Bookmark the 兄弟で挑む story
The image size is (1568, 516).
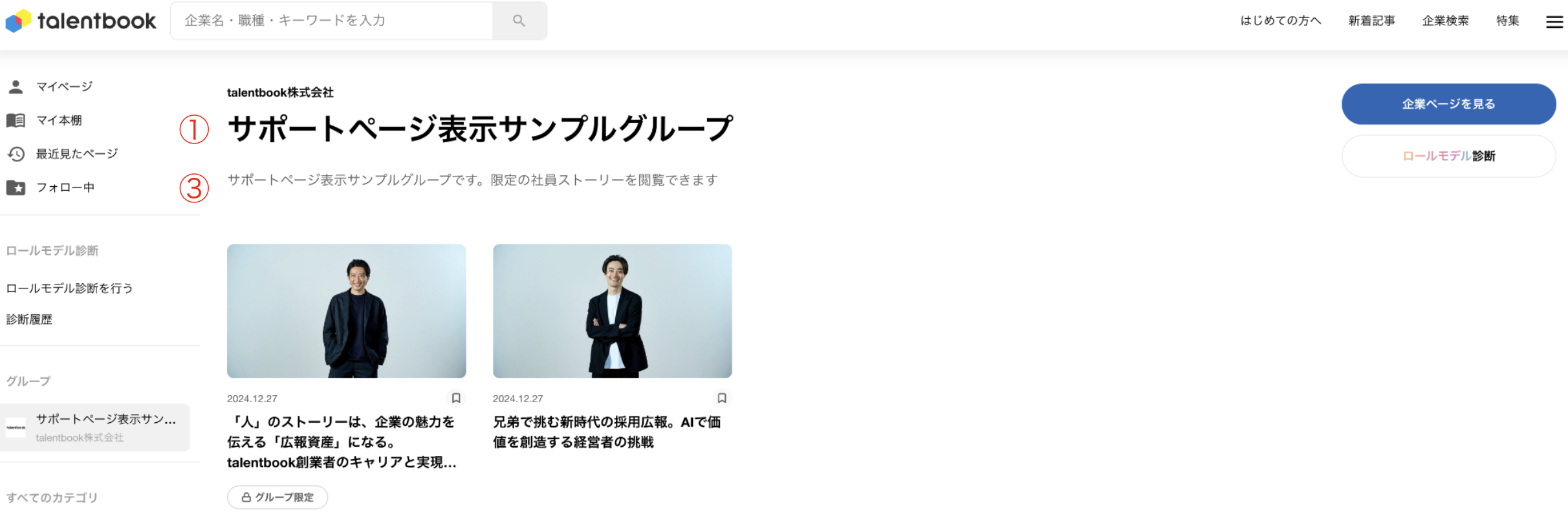tap(722, 398)
